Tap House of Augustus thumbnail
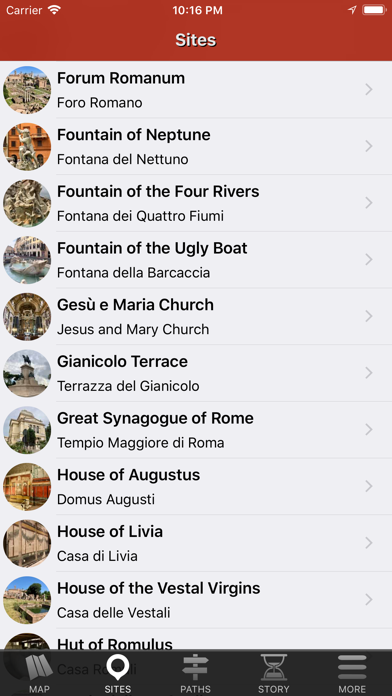Viewport: 392px width, 696px height. 27,486
